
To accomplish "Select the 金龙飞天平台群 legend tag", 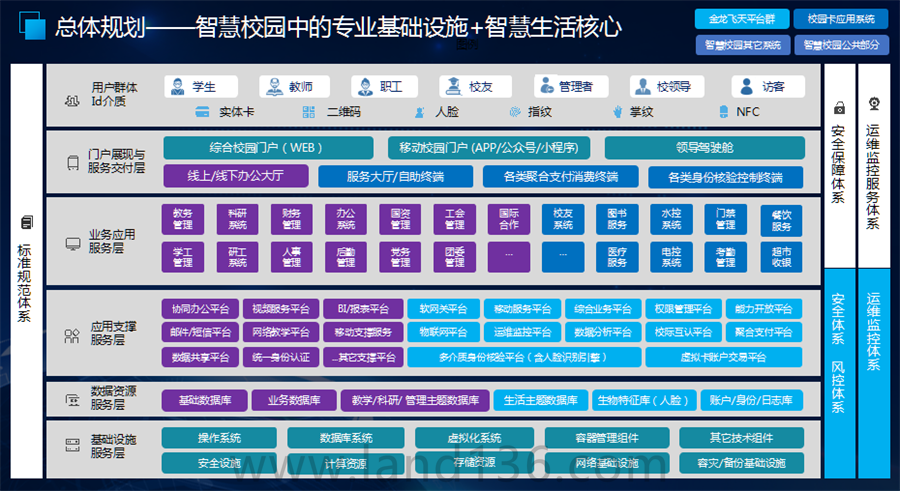I will 739,19.
